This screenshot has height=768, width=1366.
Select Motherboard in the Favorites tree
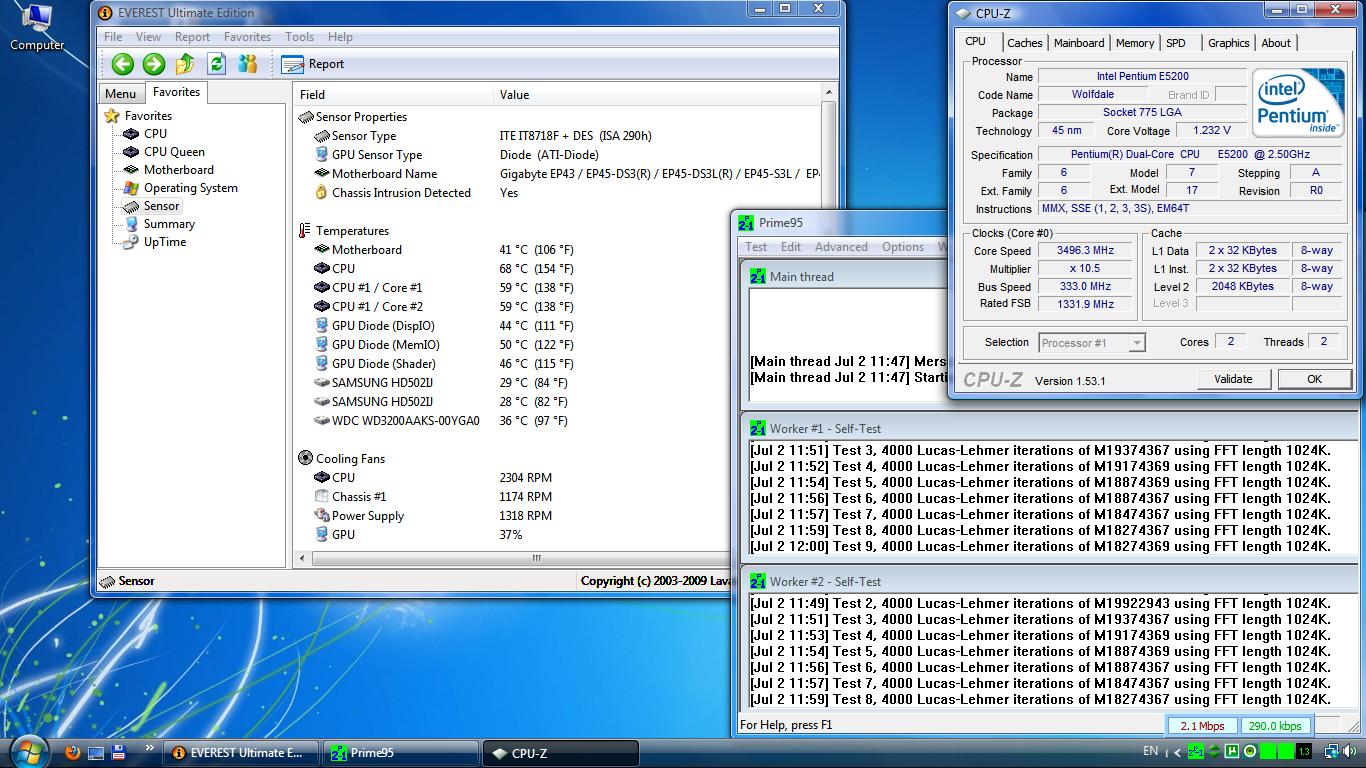point(178,170)
